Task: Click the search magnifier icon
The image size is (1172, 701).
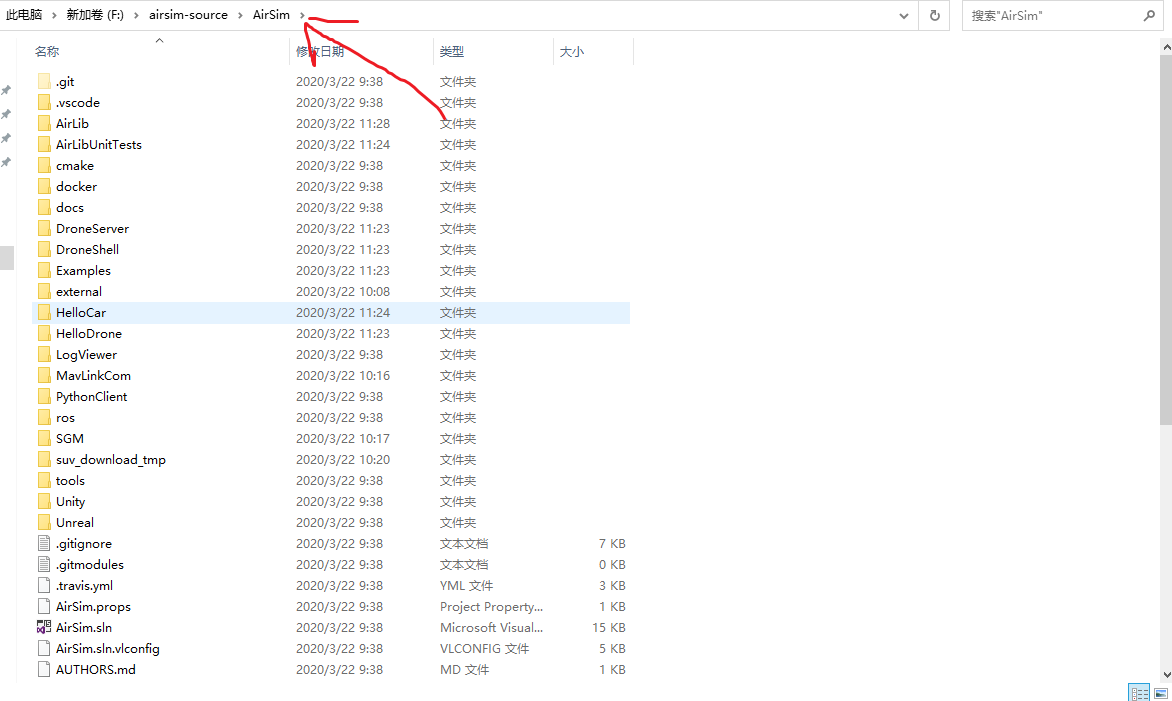Action: point(1149,15)
